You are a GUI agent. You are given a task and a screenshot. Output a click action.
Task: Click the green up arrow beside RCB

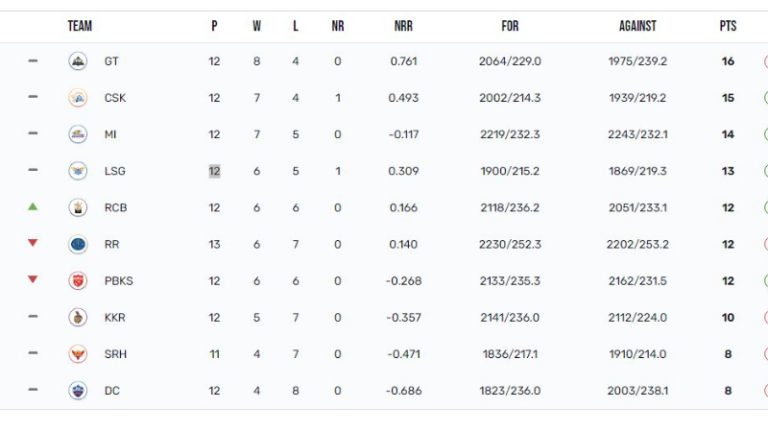[x=33, y=207]
